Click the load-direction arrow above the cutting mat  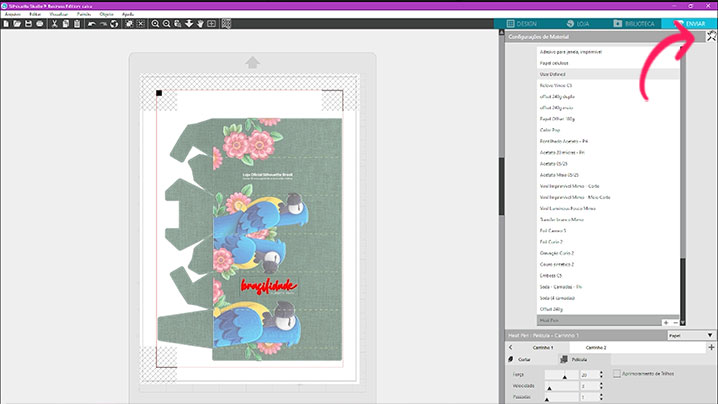[x=252, y=62]
